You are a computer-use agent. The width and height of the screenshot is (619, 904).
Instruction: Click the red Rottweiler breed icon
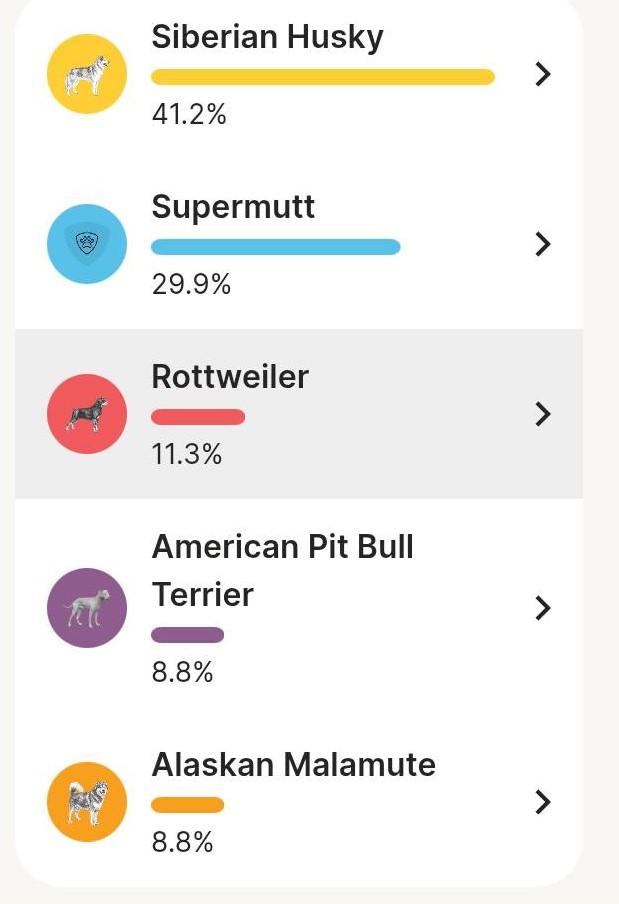(87, 414)
